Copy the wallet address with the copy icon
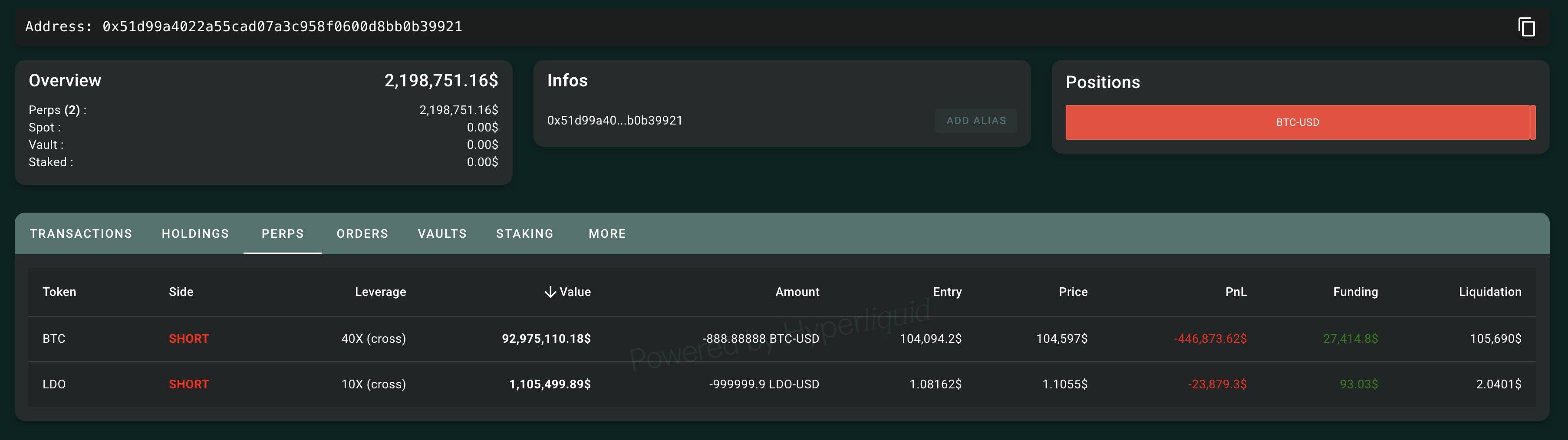 tap(1526, 27)
